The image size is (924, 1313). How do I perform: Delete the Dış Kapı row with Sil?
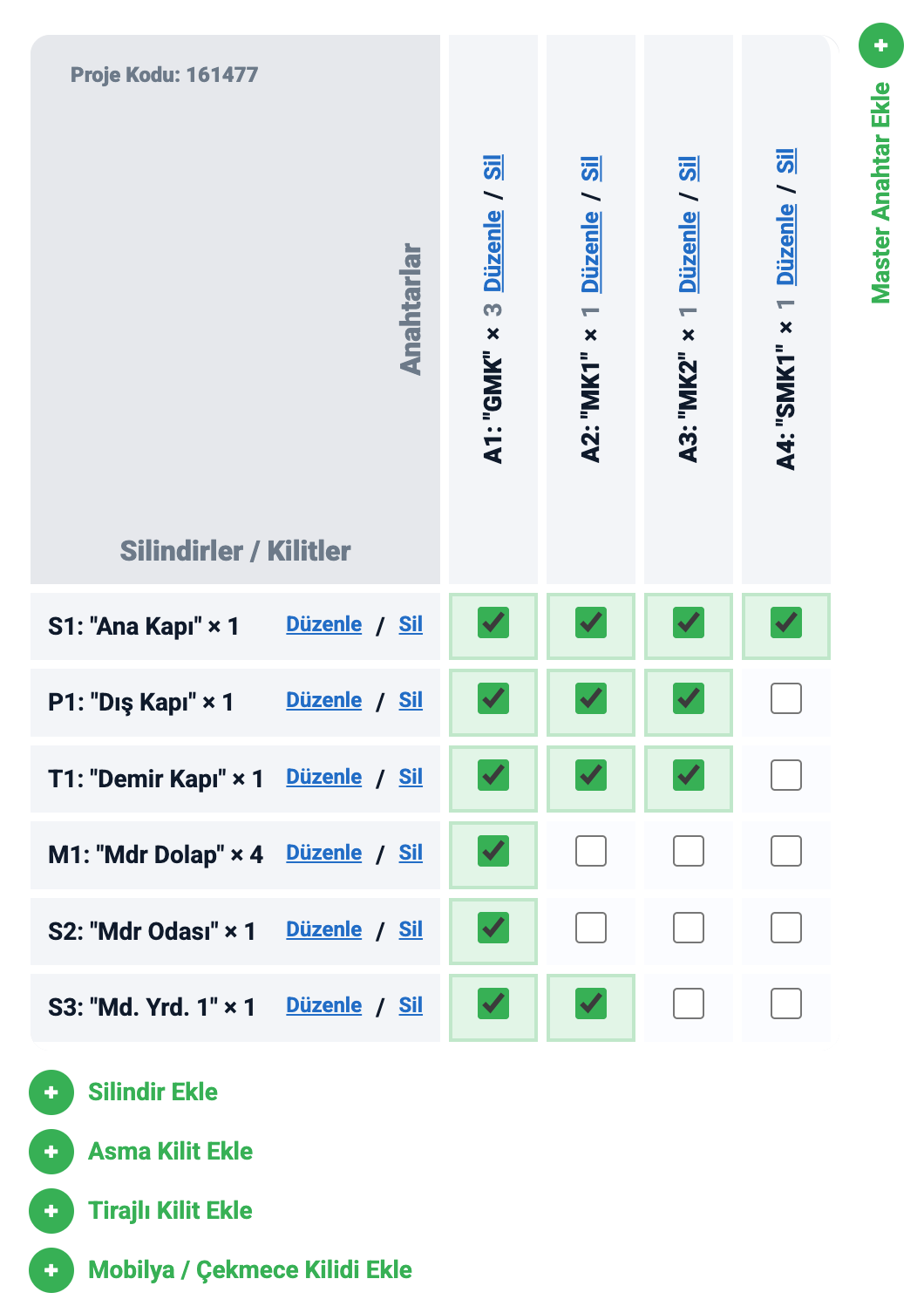pos(411,700)
